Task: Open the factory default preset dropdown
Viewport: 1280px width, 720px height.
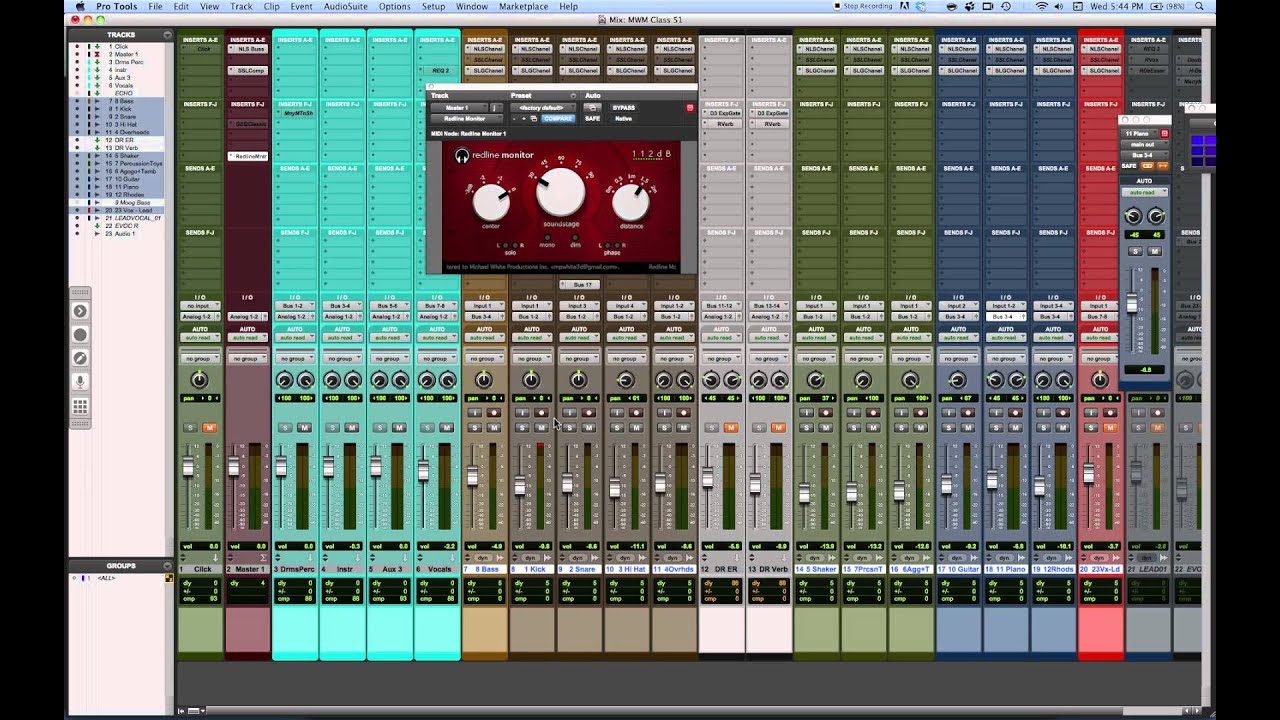Action: (543, 107)
